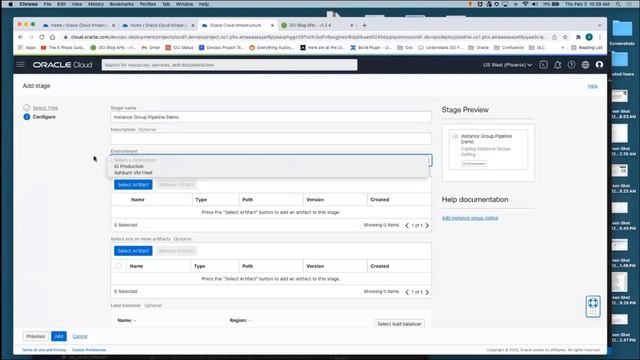Show more bookmarks via overflow chevron
Screen dimensions: 640x360
(563, 48)
